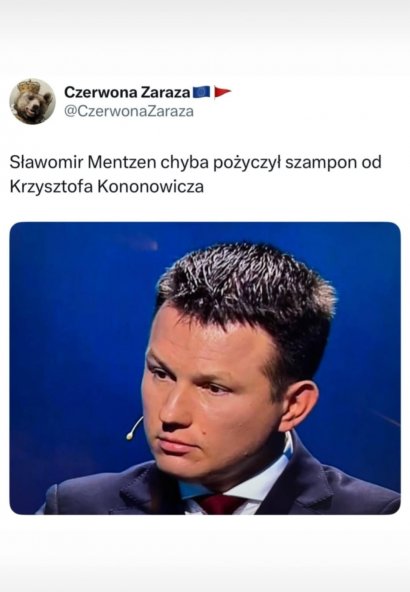Open the bear profile avatar
This screenshot has height=592, width=410.
(x=32, y=102)
